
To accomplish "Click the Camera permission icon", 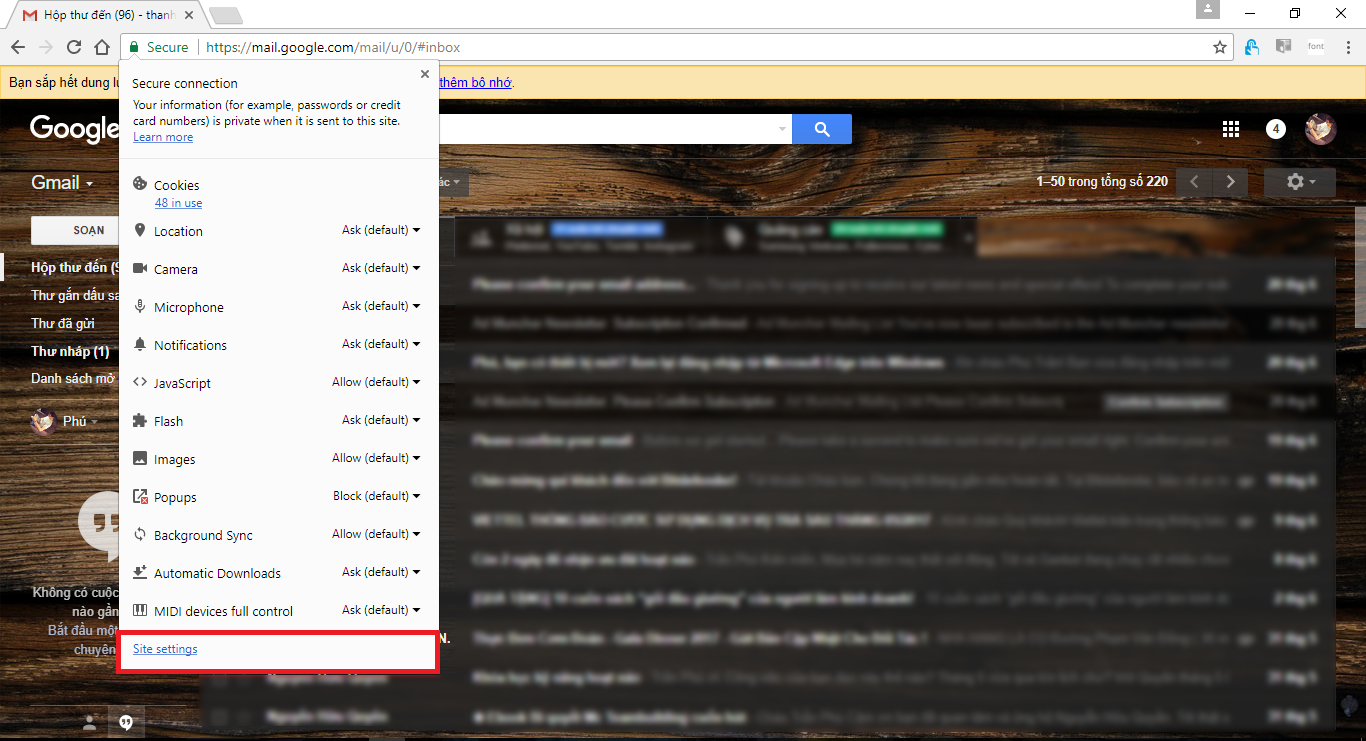I will point(140,268).
